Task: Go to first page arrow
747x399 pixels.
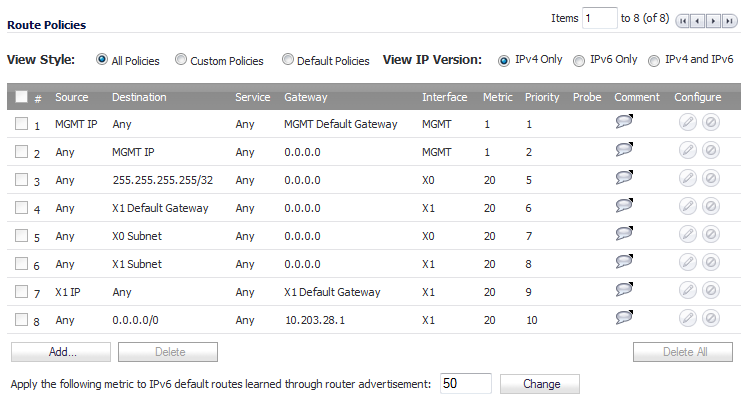Action: (683, 21)
